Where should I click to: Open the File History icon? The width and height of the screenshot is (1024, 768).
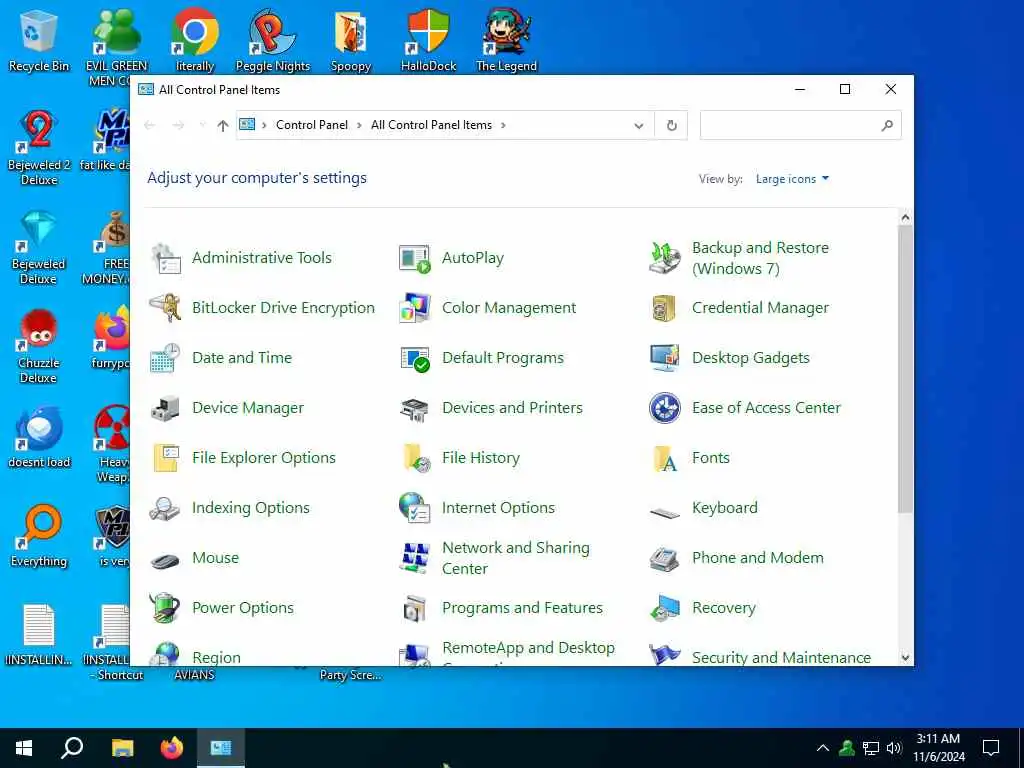click(x=415, y=458)
